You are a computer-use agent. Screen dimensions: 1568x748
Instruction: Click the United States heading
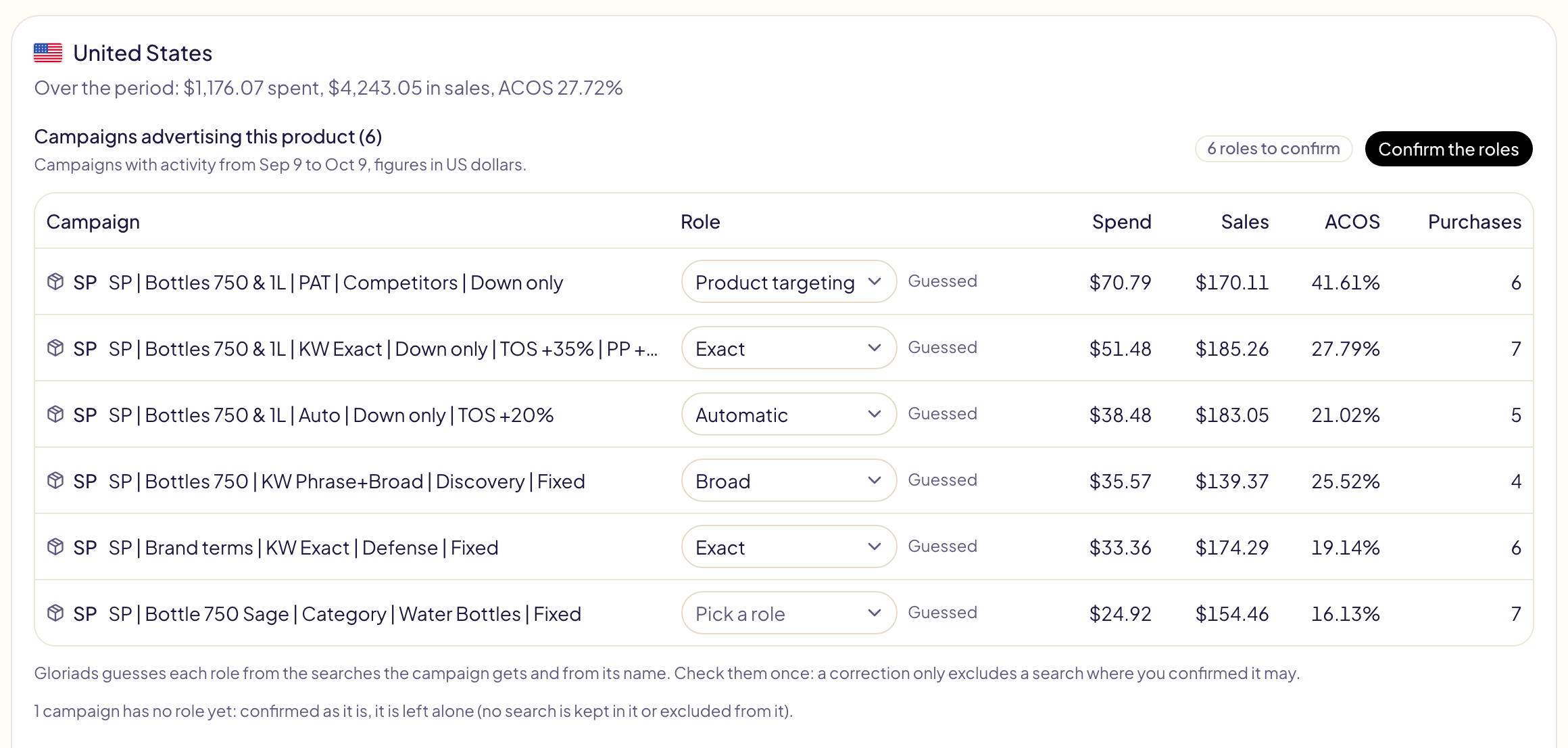tap(143, 53)
